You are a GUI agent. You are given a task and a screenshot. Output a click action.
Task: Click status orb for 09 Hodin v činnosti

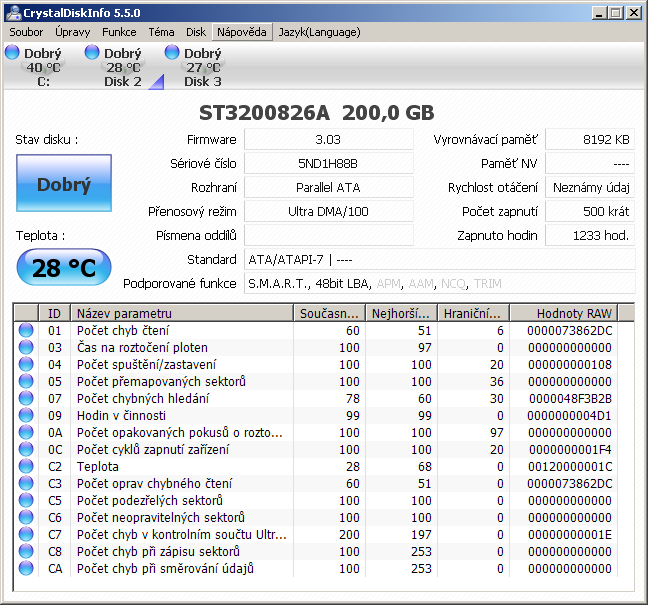tap(26, 415)
